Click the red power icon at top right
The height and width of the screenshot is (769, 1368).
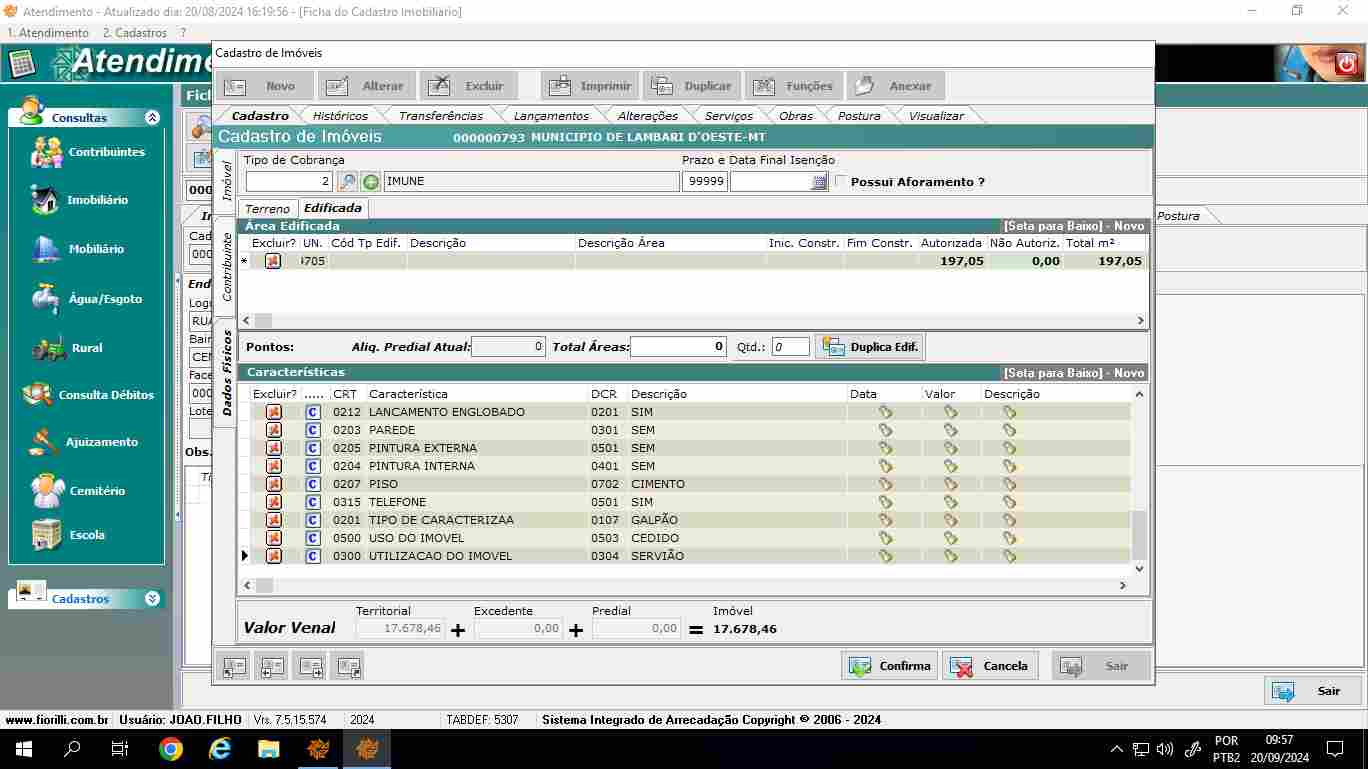(x=1346, y=64)
